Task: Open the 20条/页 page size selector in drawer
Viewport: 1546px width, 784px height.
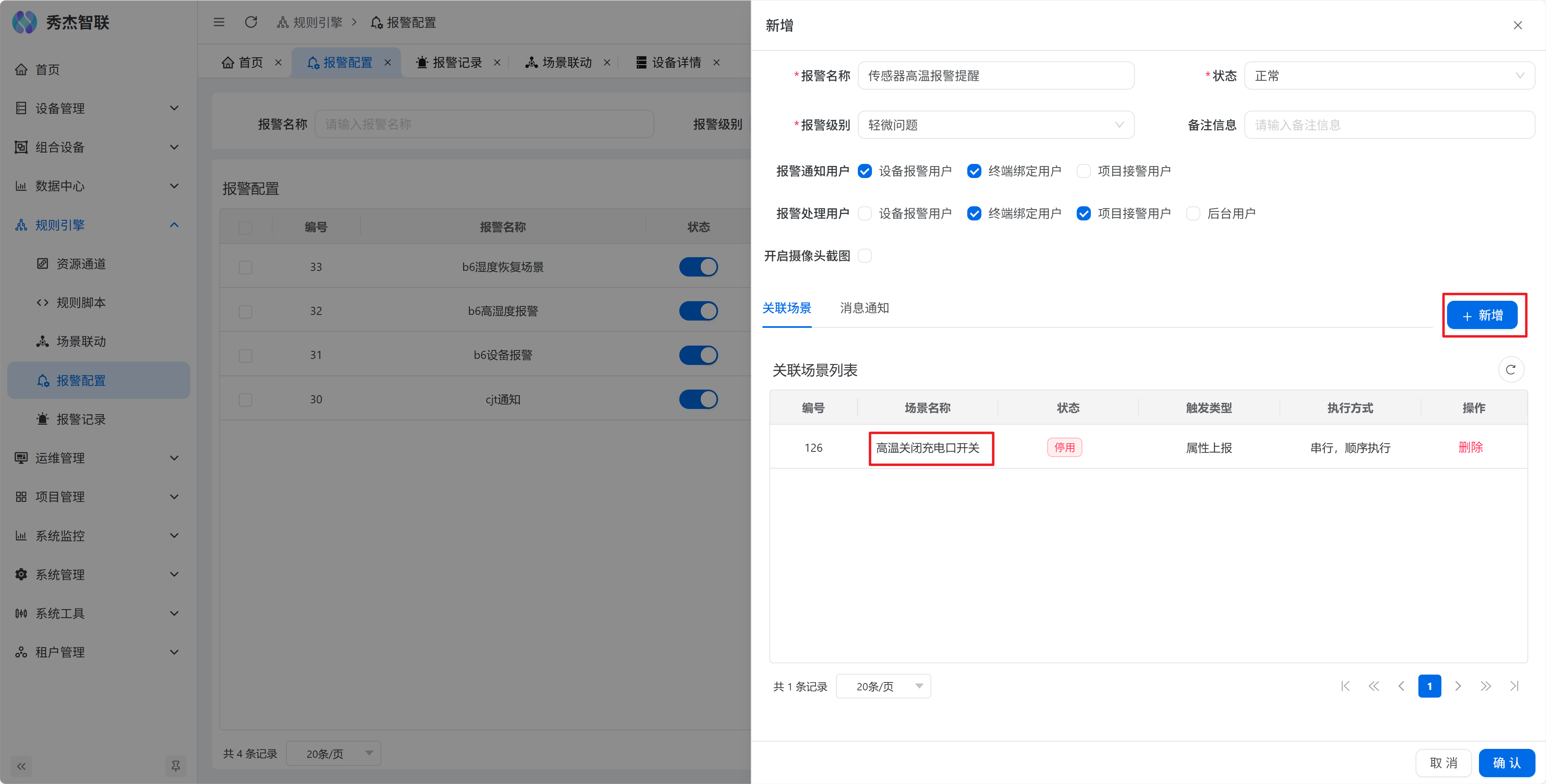Action: click(x=883, y=686)
